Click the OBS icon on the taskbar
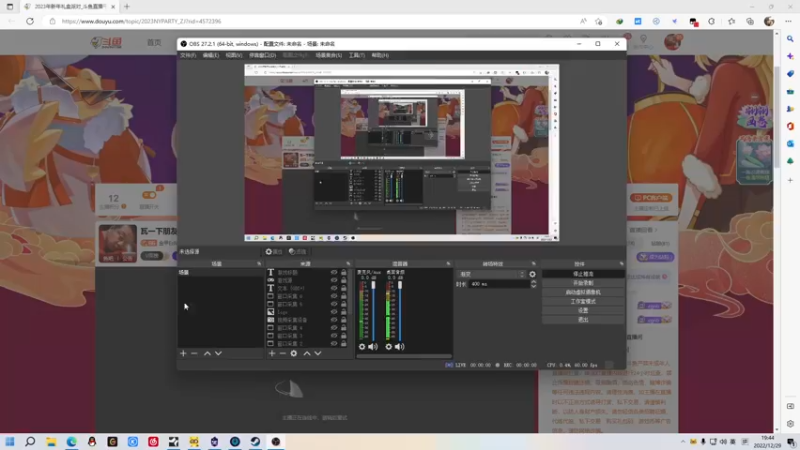This screenshot has width=800, height=450. pyautogui.click(x=276, y=441)
